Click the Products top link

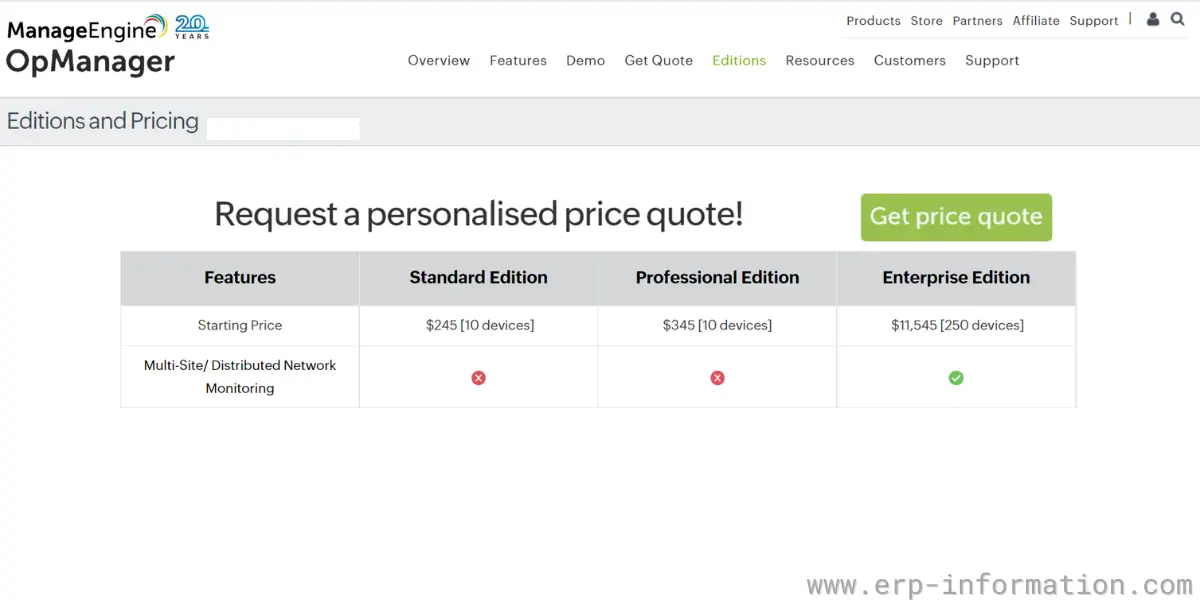[873, 21]
